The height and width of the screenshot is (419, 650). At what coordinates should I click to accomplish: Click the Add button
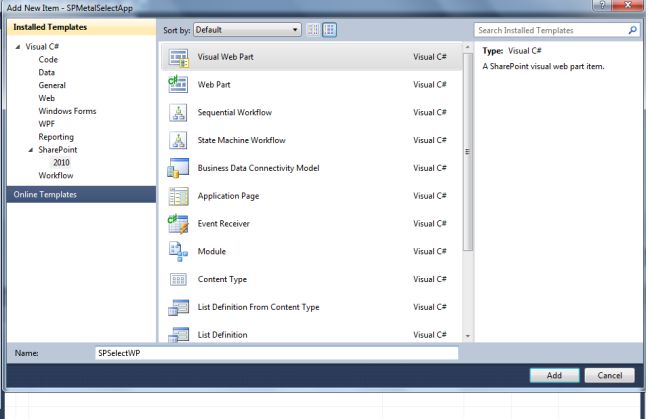554,375
